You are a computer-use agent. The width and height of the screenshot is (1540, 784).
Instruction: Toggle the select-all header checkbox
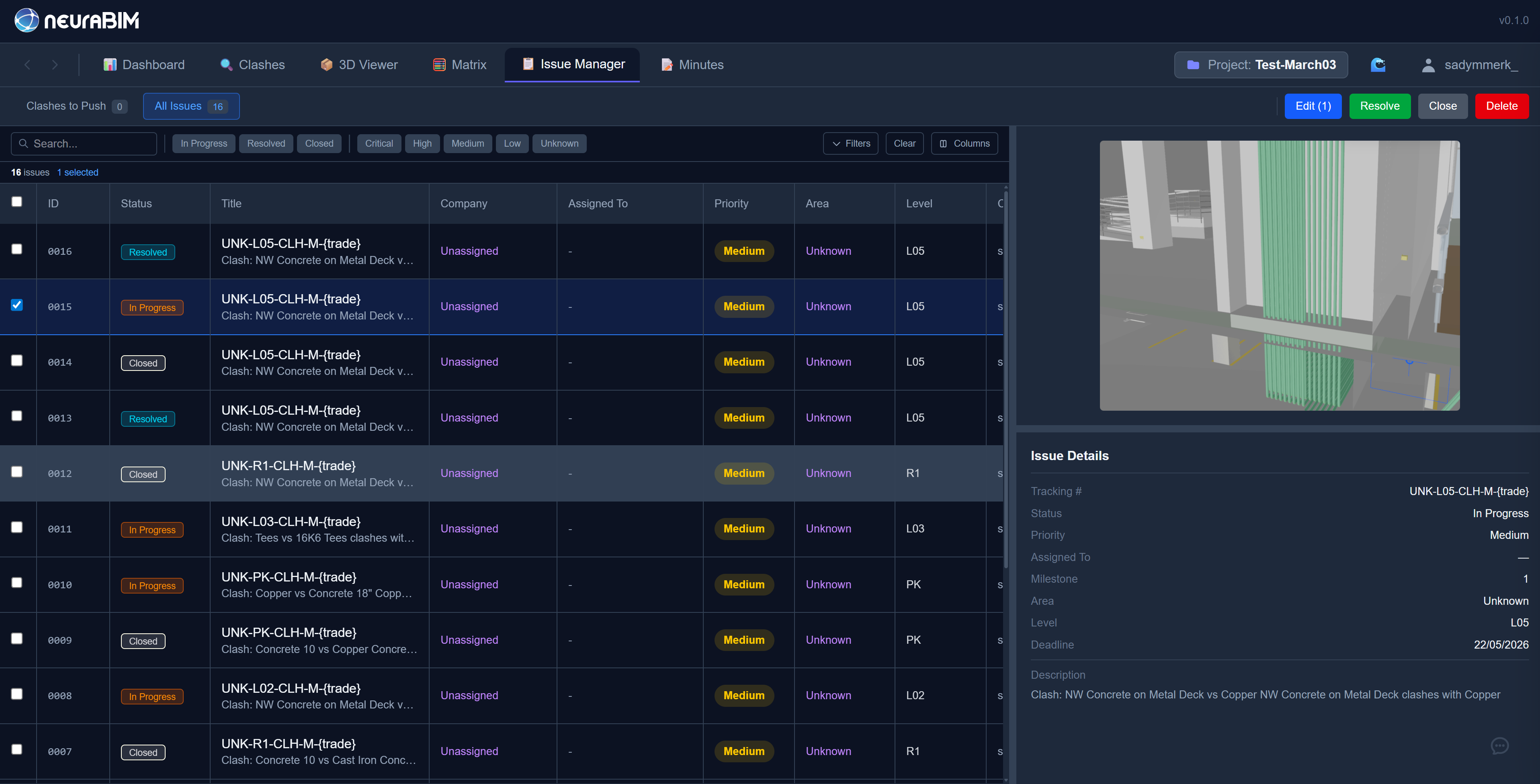[17, 202]
